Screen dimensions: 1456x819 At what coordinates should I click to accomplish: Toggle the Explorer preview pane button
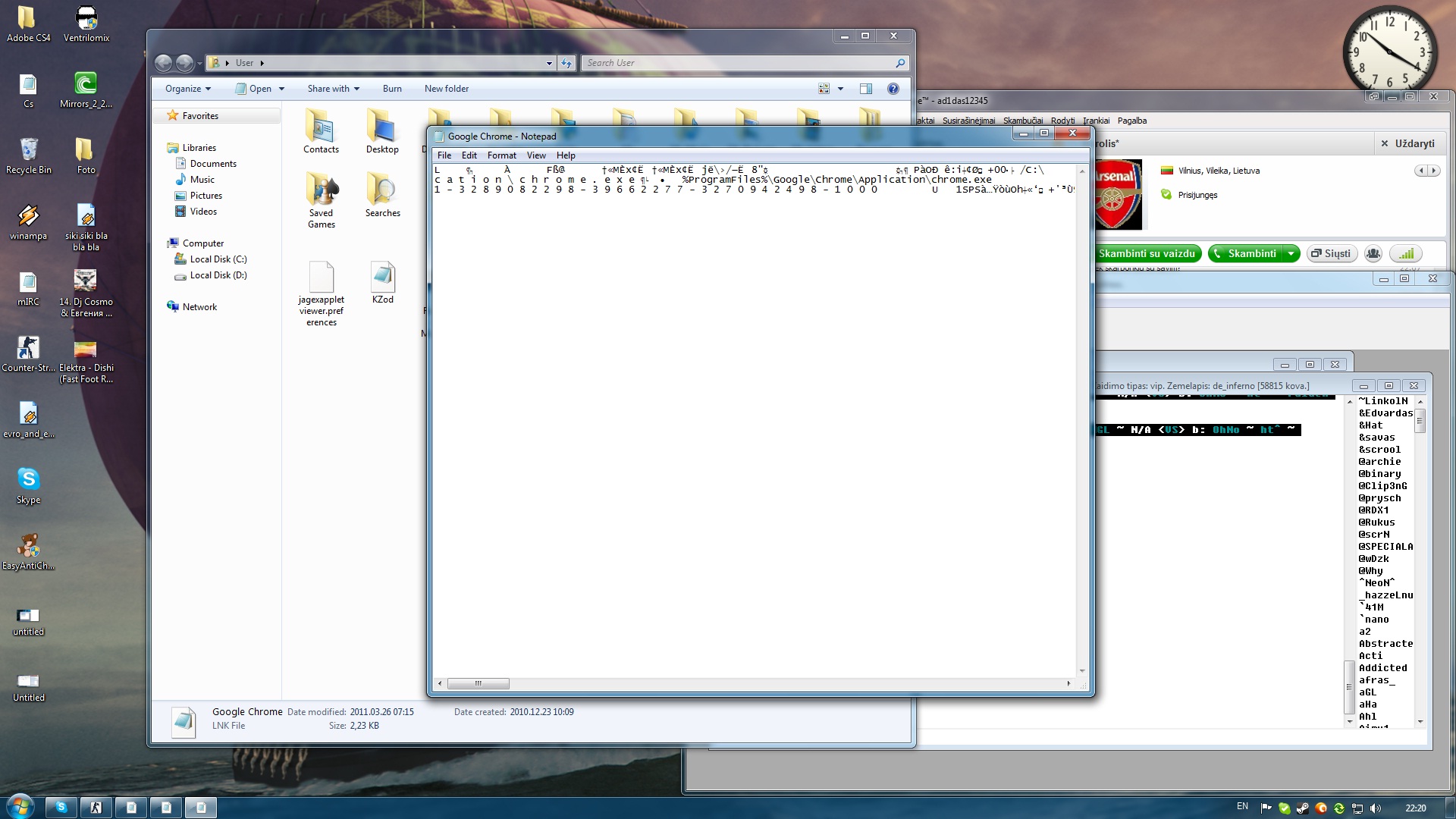pyautogui.click(x=865, y=89)
